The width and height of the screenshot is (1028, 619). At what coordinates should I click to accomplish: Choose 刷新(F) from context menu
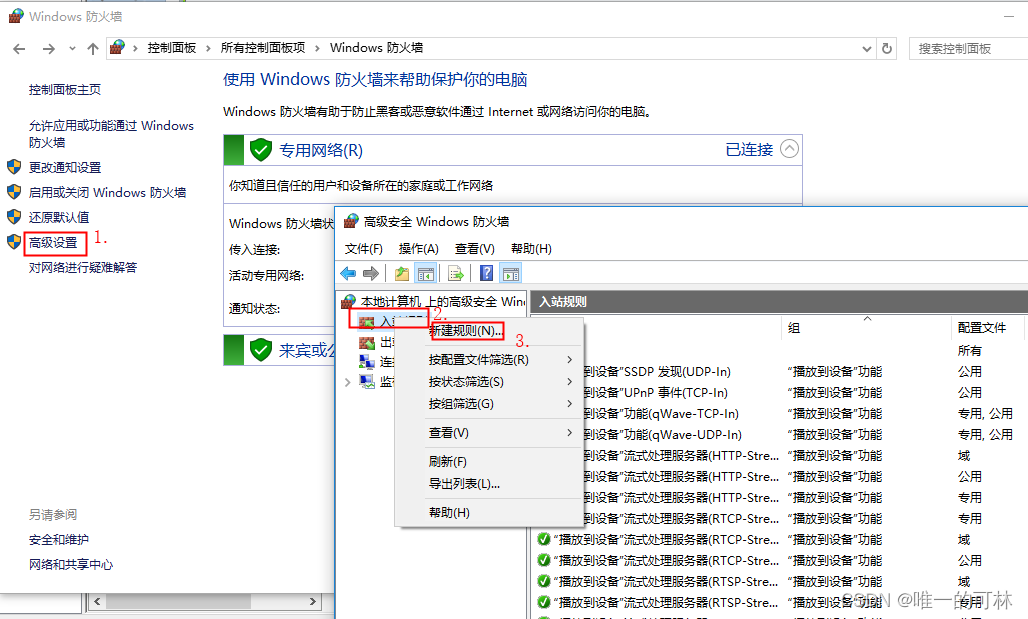click(448, 462)
